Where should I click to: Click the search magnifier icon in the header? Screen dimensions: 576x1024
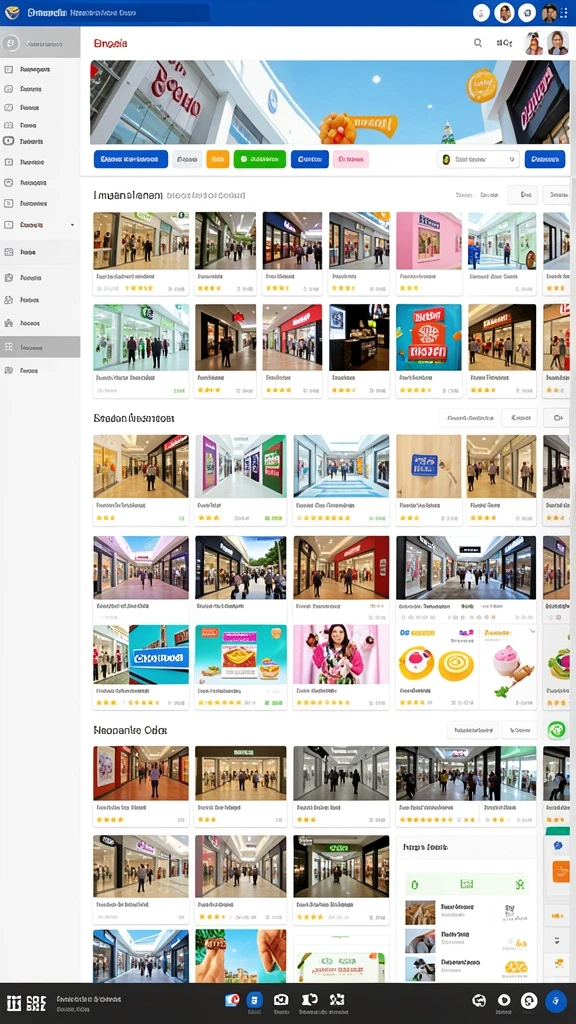point(478,43)
